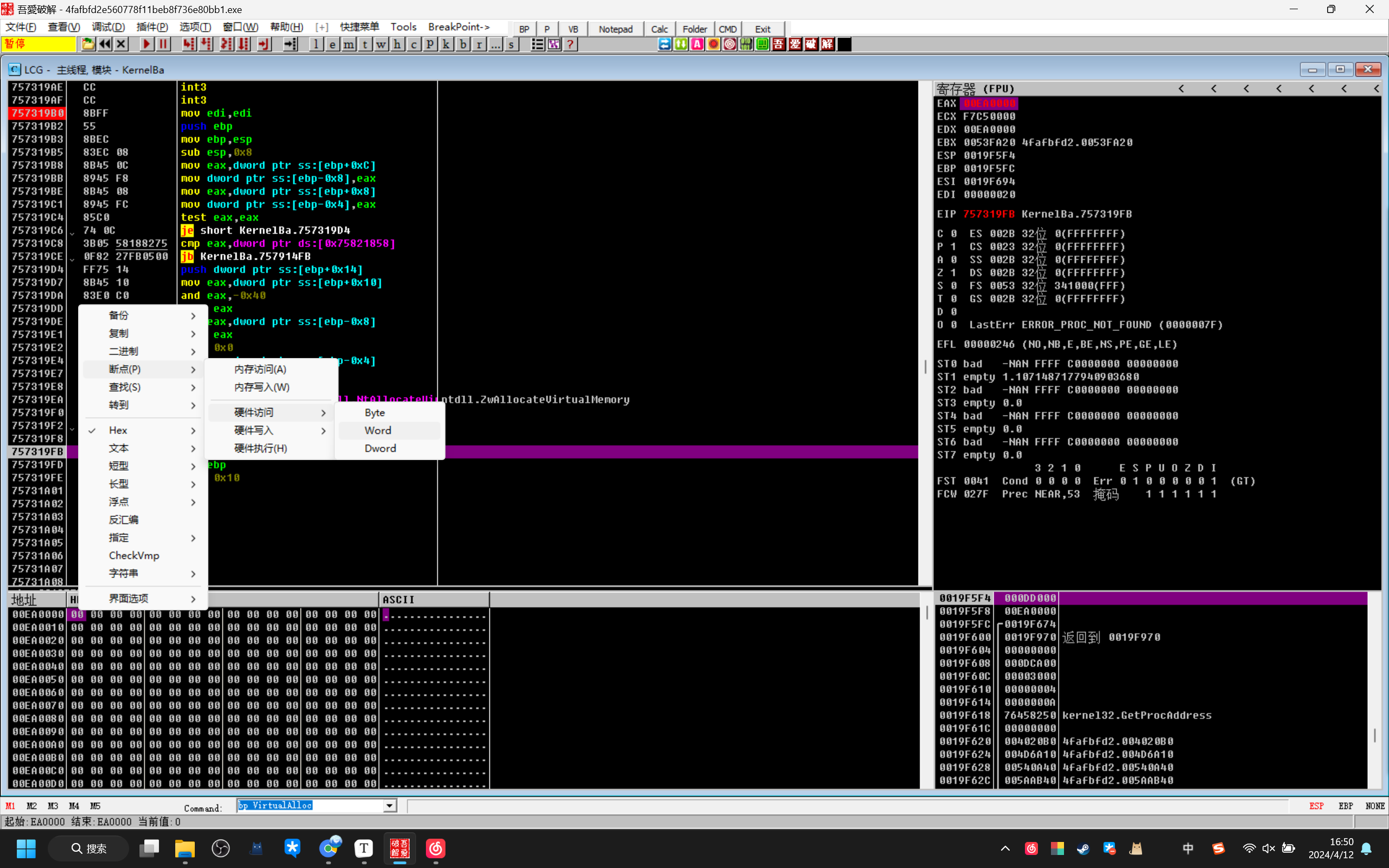Click the go to address arrow icon
This screenshot has height=868, width=1389.
click(290, 44)
